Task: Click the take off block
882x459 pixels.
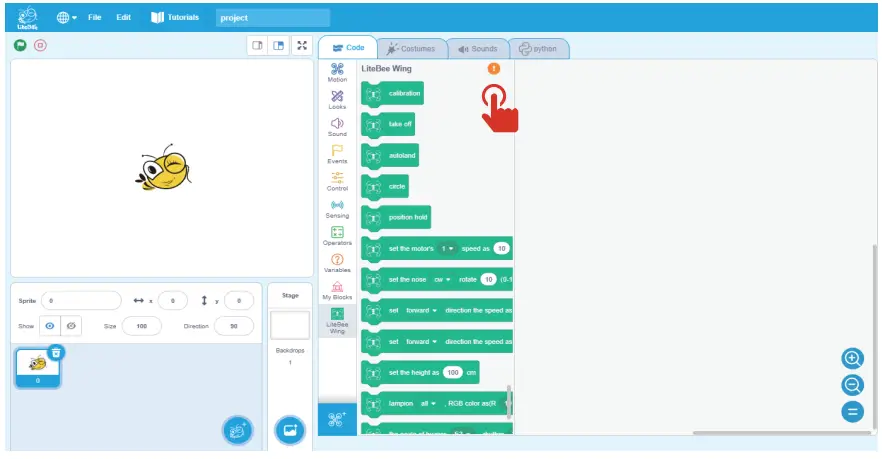Action: (x=388, y=124)
